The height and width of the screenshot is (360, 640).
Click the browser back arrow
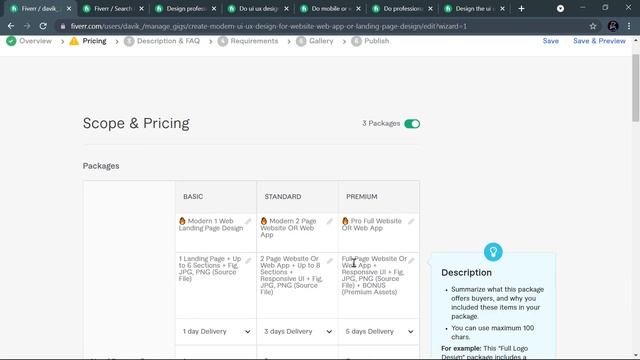(11, 26)
